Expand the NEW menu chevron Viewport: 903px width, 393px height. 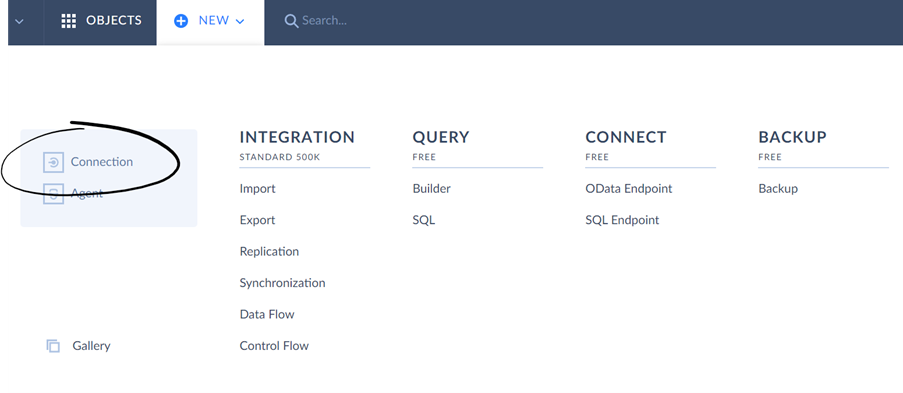coord(240,21)
